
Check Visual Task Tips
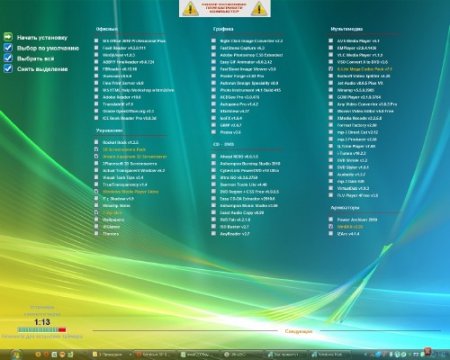click(96, 177)
